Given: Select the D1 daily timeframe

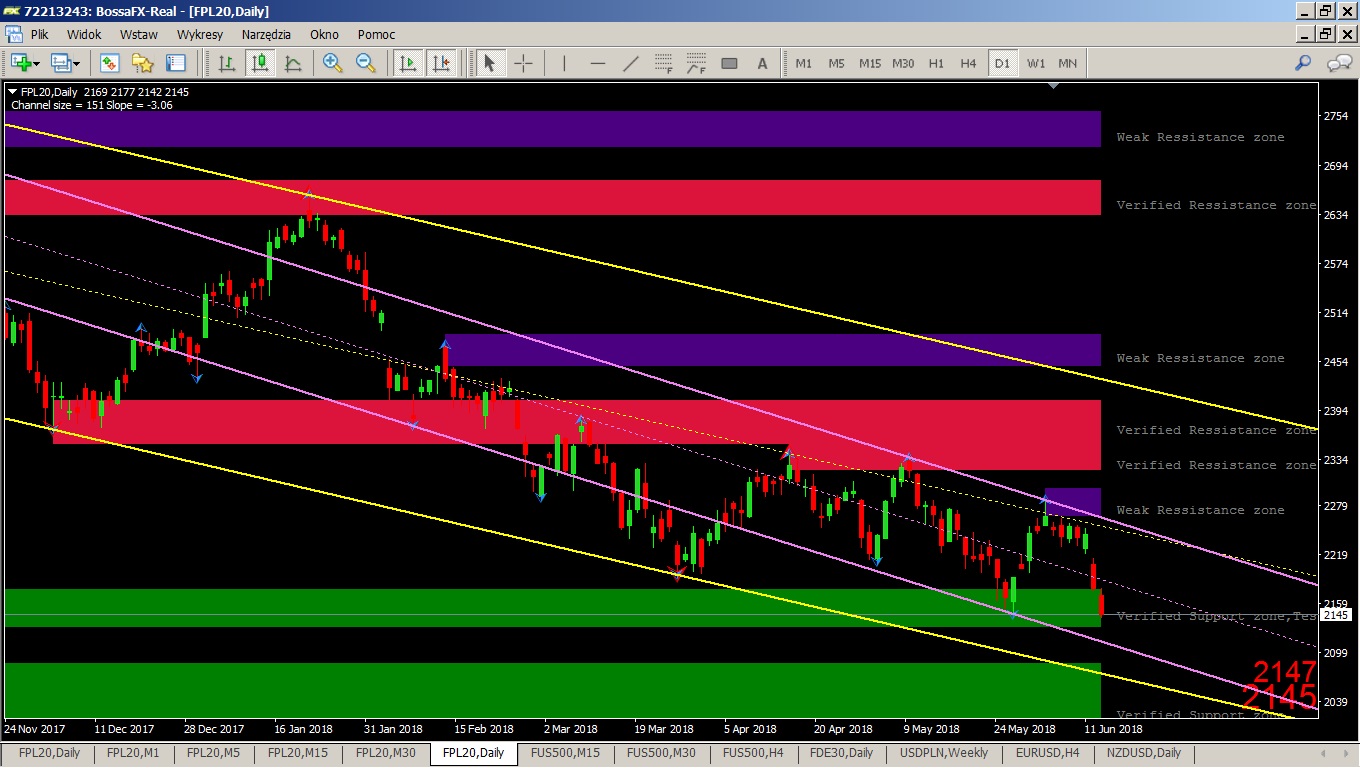Looking at the screenshot, I should click(x=1001, y=63).
